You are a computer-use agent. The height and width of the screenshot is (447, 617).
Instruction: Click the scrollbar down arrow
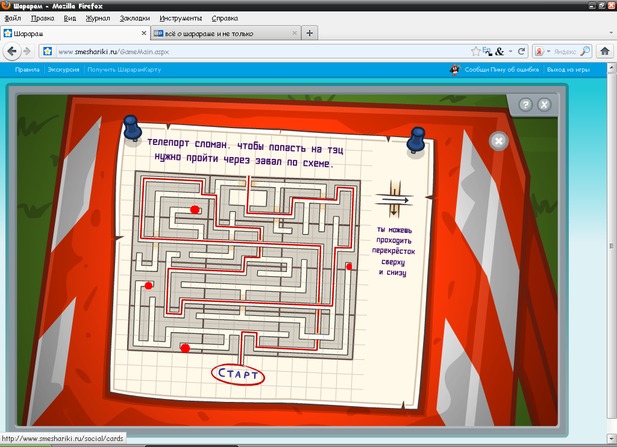click(x=611, y=437)
